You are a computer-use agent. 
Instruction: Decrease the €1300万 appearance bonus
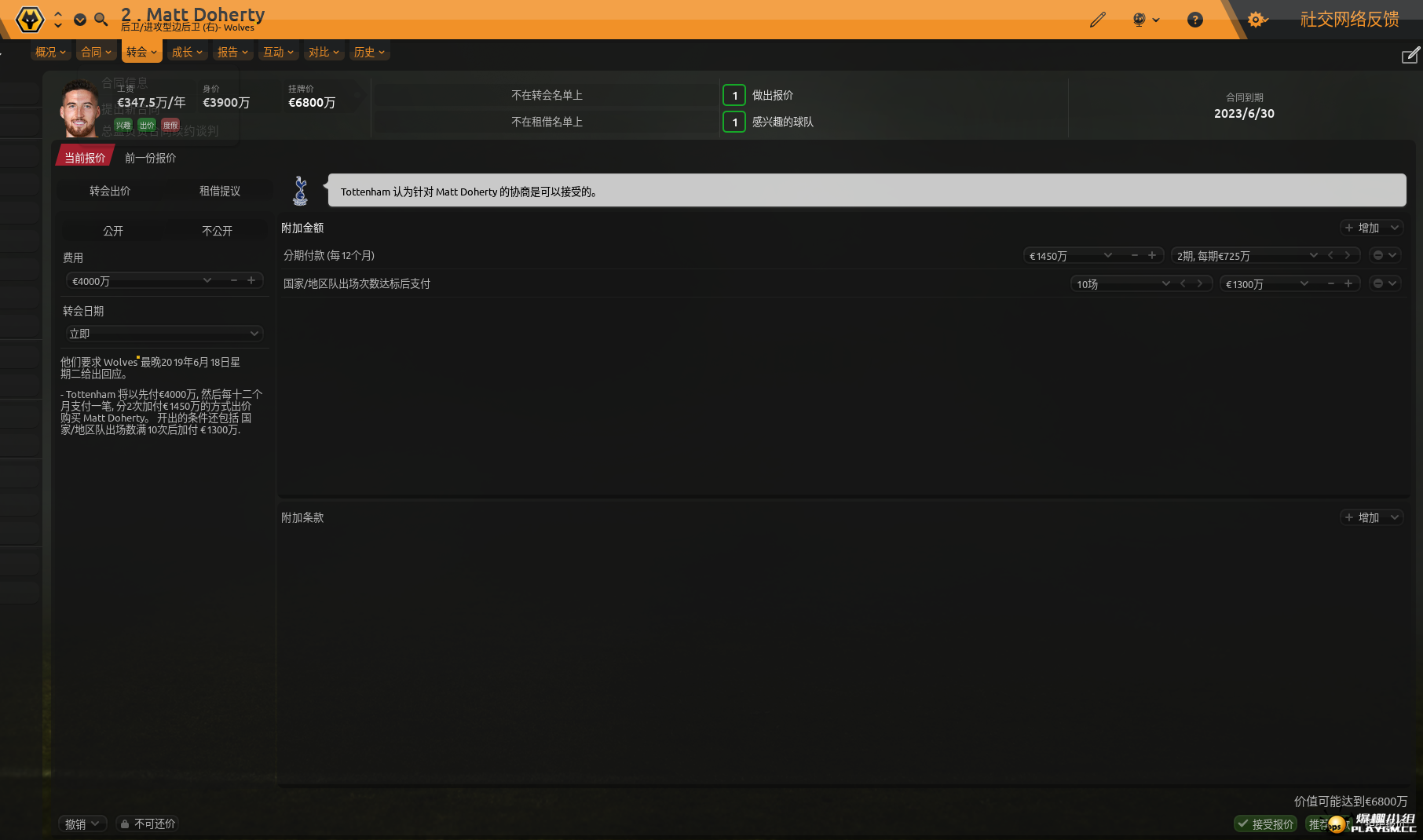coord(1331,283)
